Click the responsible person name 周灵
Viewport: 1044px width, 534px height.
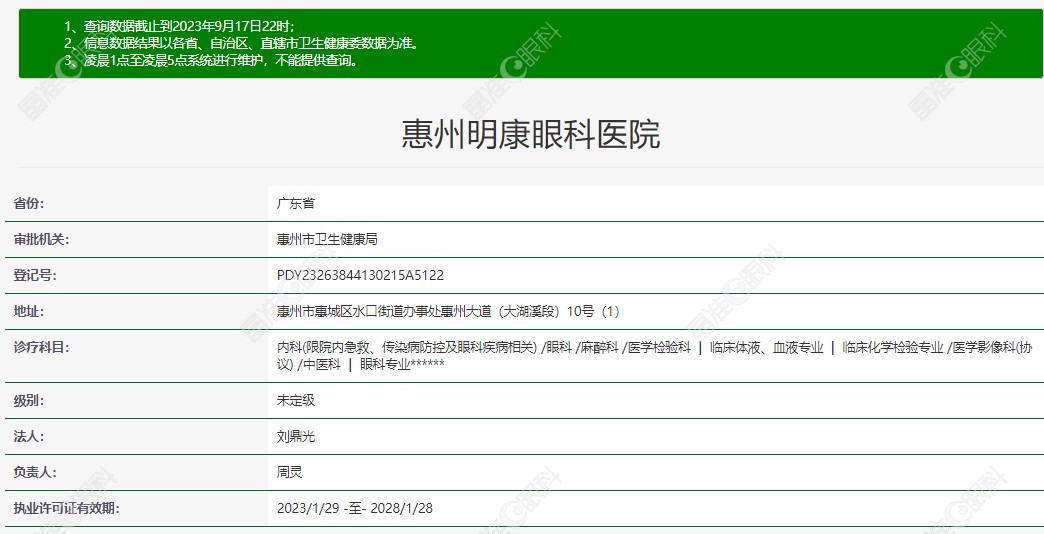[290, 473]
